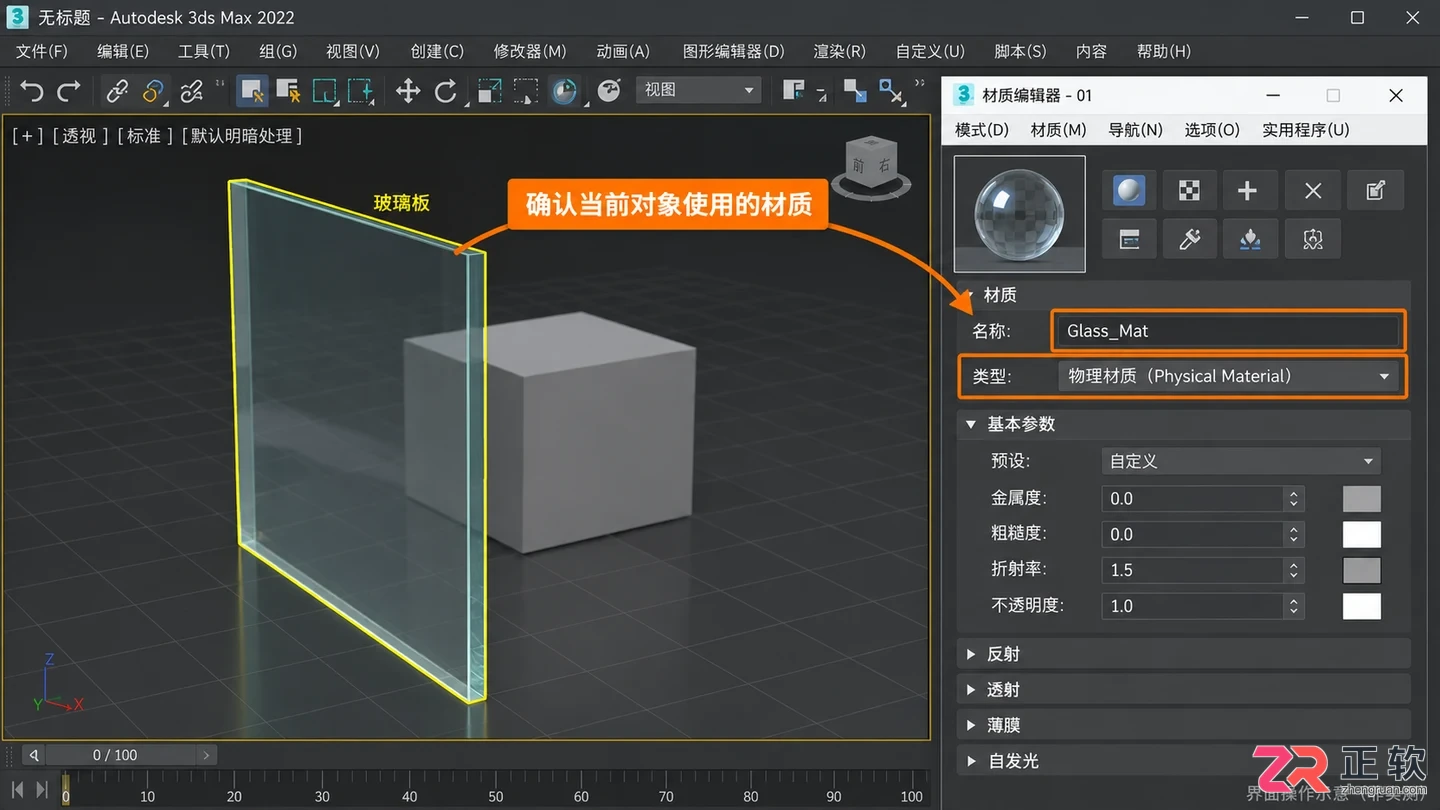Open 导航(N) menu in Material Editor
Viewport: 1440px width, 810px height.
pos(1135,130)
